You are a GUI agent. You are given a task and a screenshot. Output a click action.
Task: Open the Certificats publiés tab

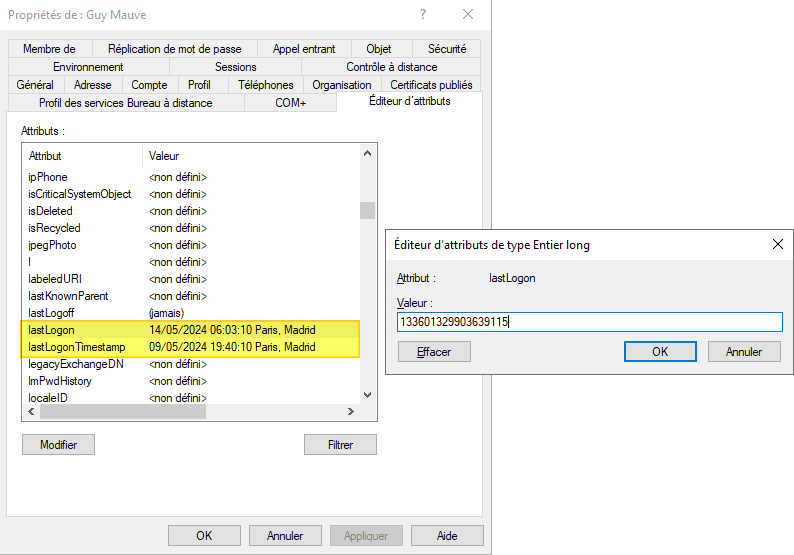click(x=431, y=85)
